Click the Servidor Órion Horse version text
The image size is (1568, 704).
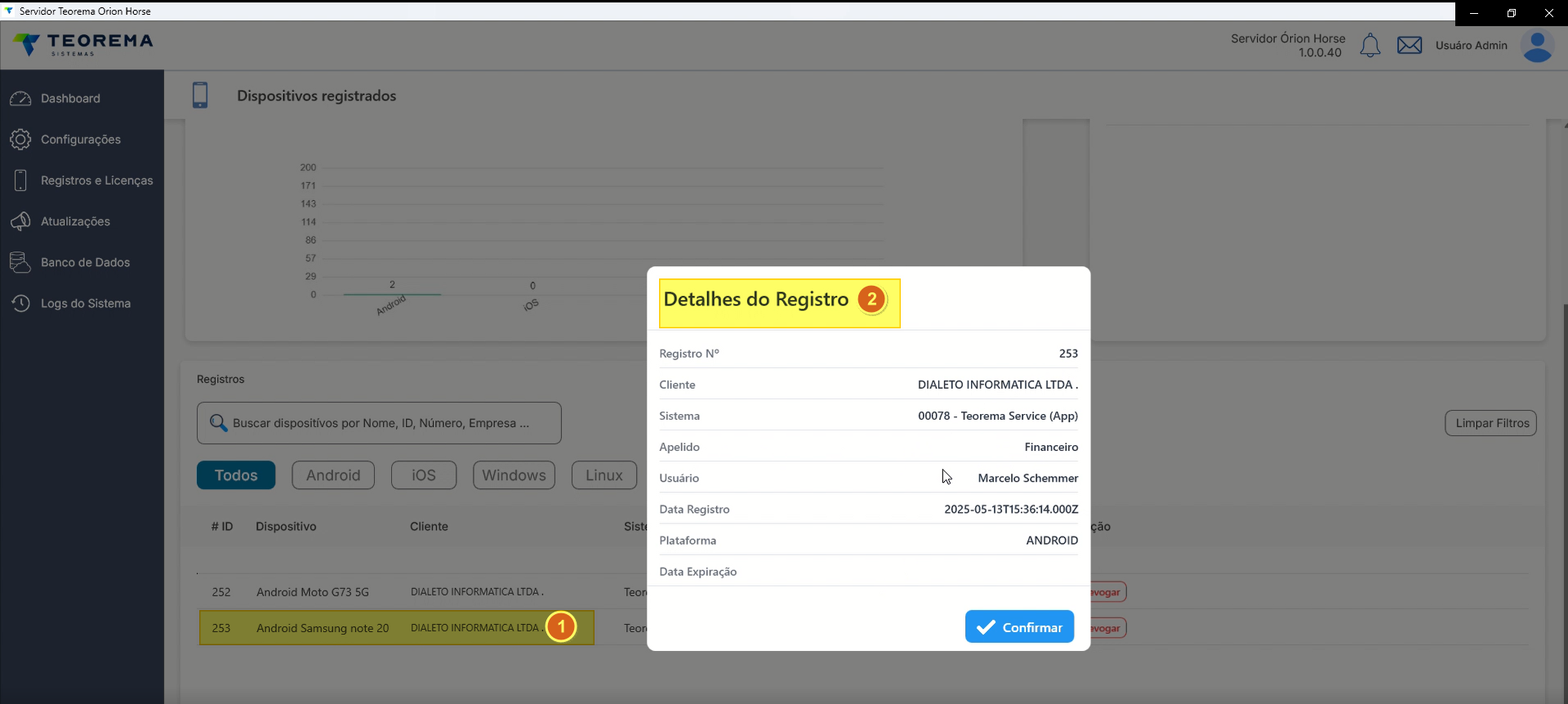pyautogui.click(x=1288, y=45)
